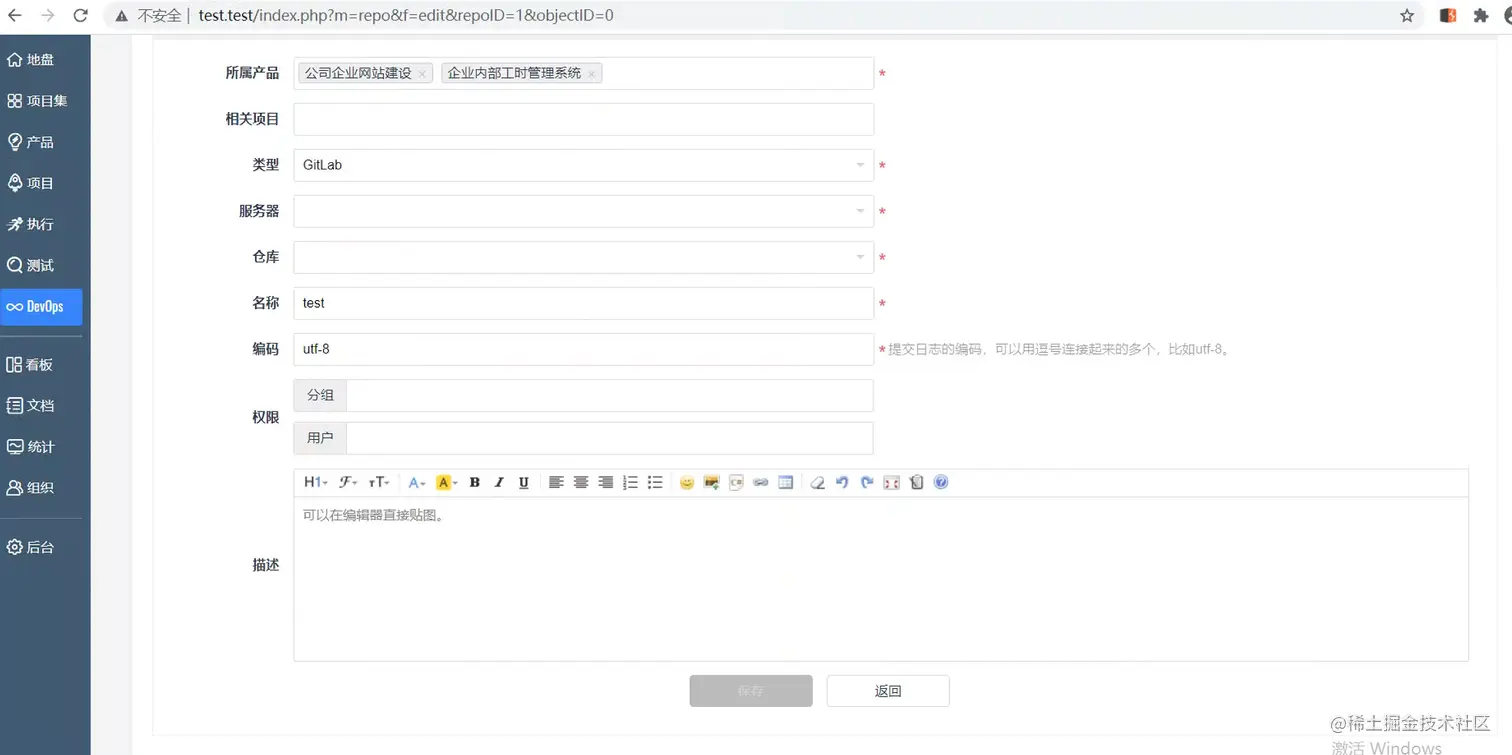Click the 编码 field containing utf-8
1512x755 pixels.
point(584,349)
